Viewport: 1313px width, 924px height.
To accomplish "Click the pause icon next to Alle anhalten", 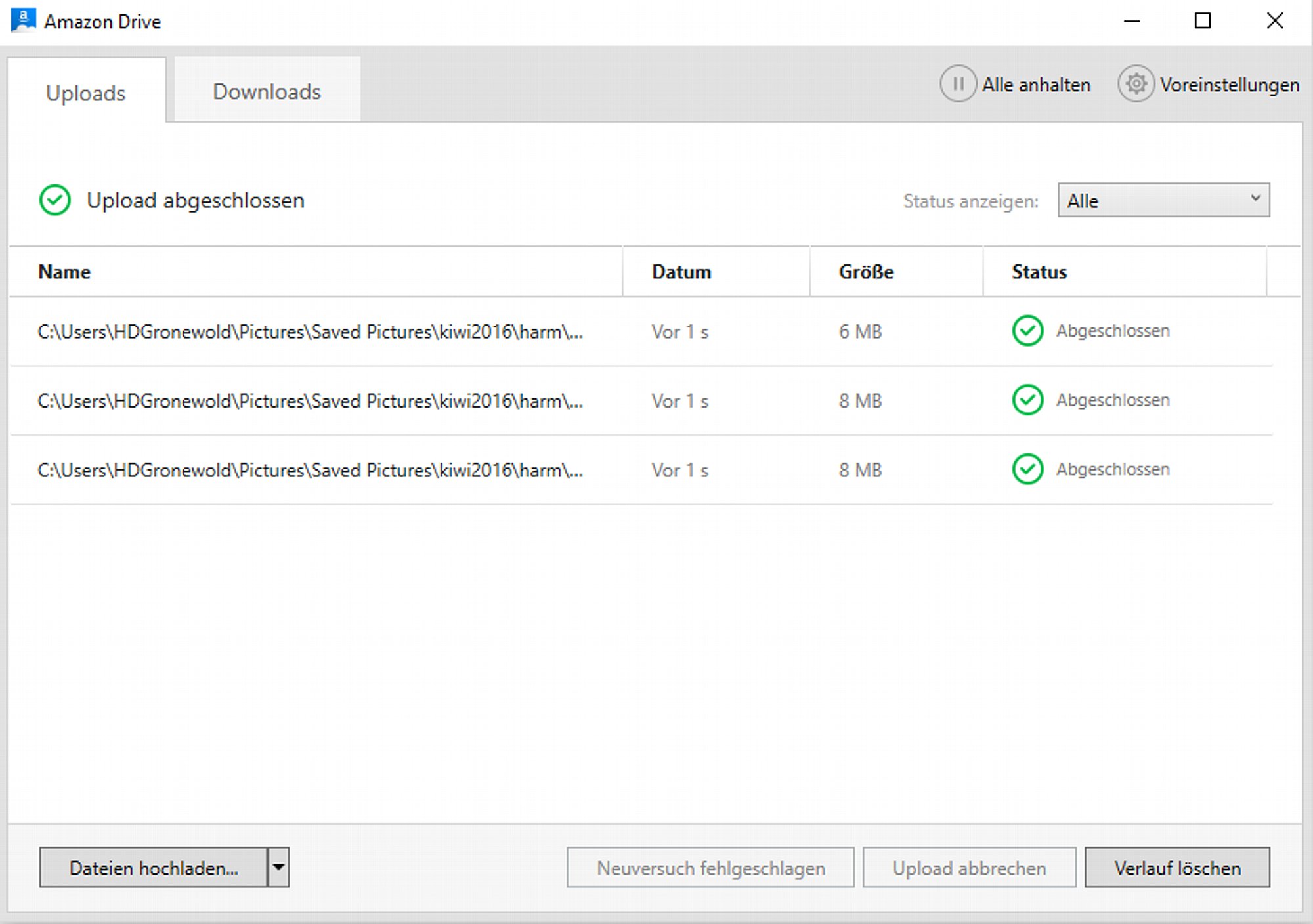I will pyautogui.click(x=958, y=84).
